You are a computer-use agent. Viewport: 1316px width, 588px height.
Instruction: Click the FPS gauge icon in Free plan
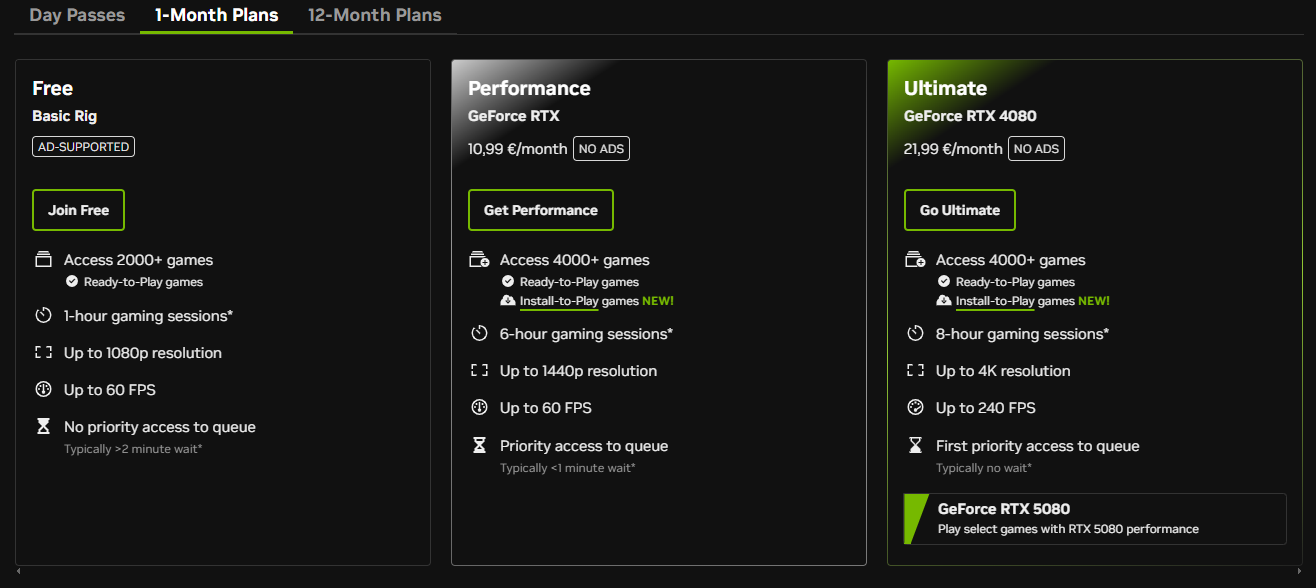pyautogui.click(x=43, y=390)
